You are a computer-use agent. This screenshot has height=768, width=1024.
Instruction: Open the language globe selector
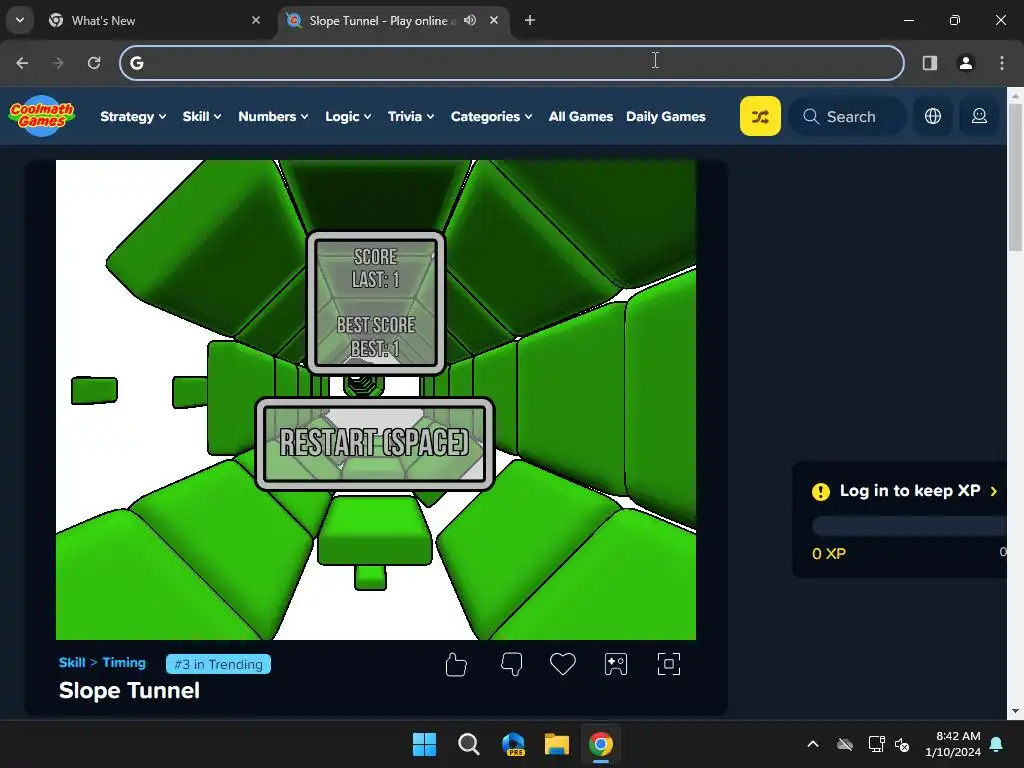(933, 116)
